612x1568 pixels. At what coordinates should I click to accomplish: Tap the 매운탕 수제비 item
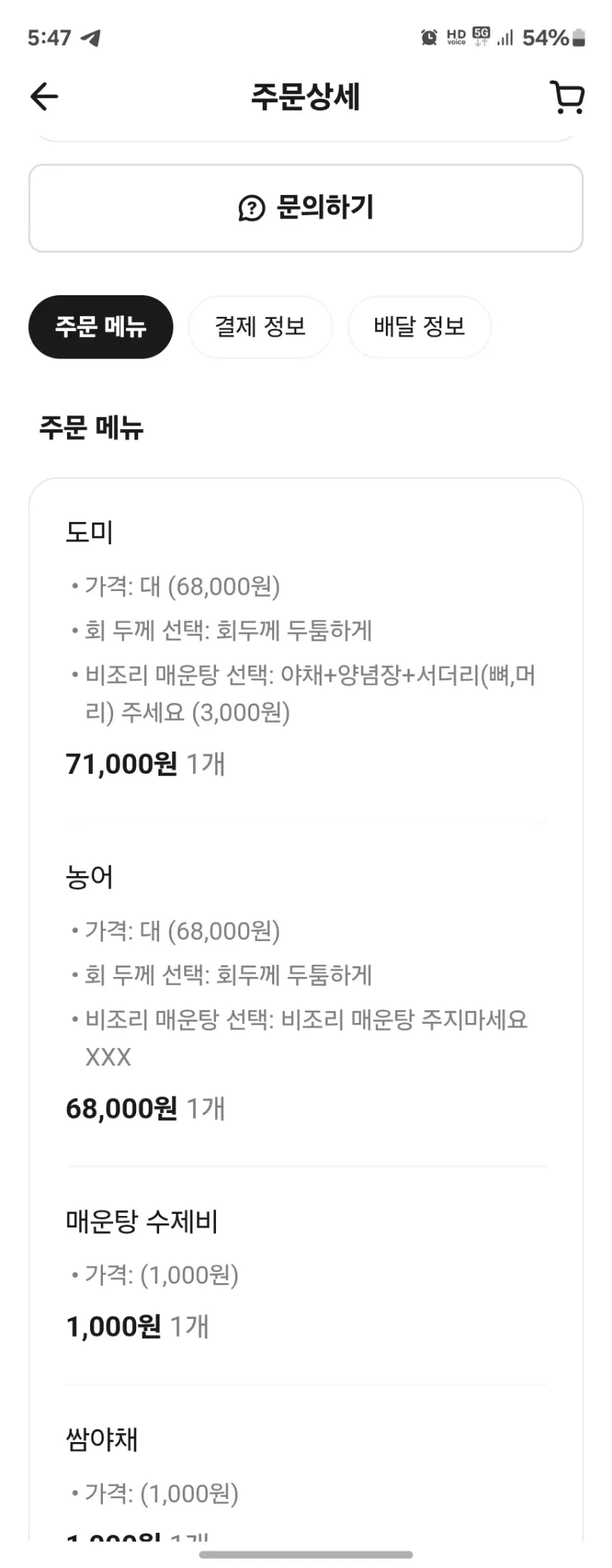(x=142, y=1221)
